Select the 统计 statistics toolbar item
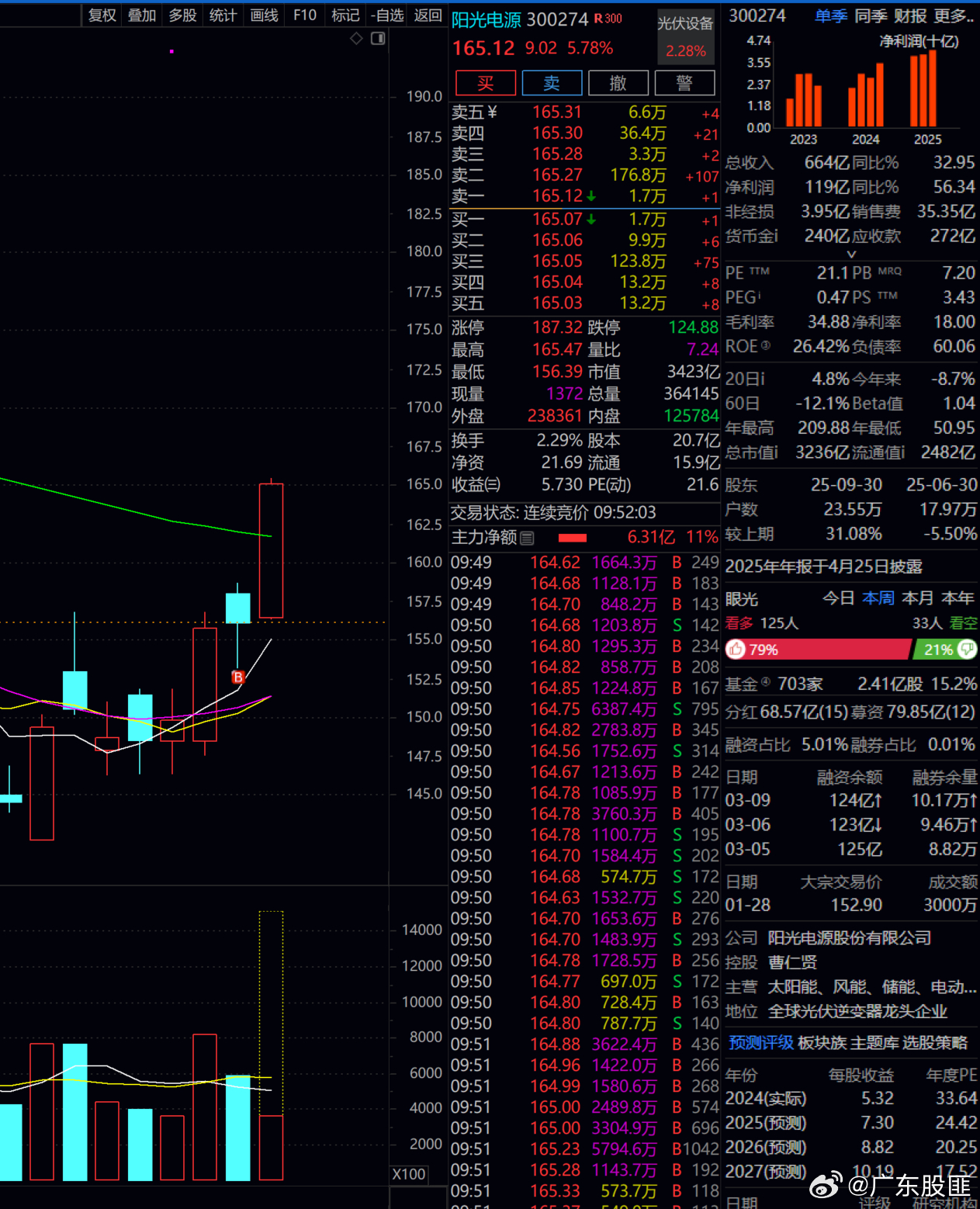This screenshot has height=1209, width=980. point(223,16)
